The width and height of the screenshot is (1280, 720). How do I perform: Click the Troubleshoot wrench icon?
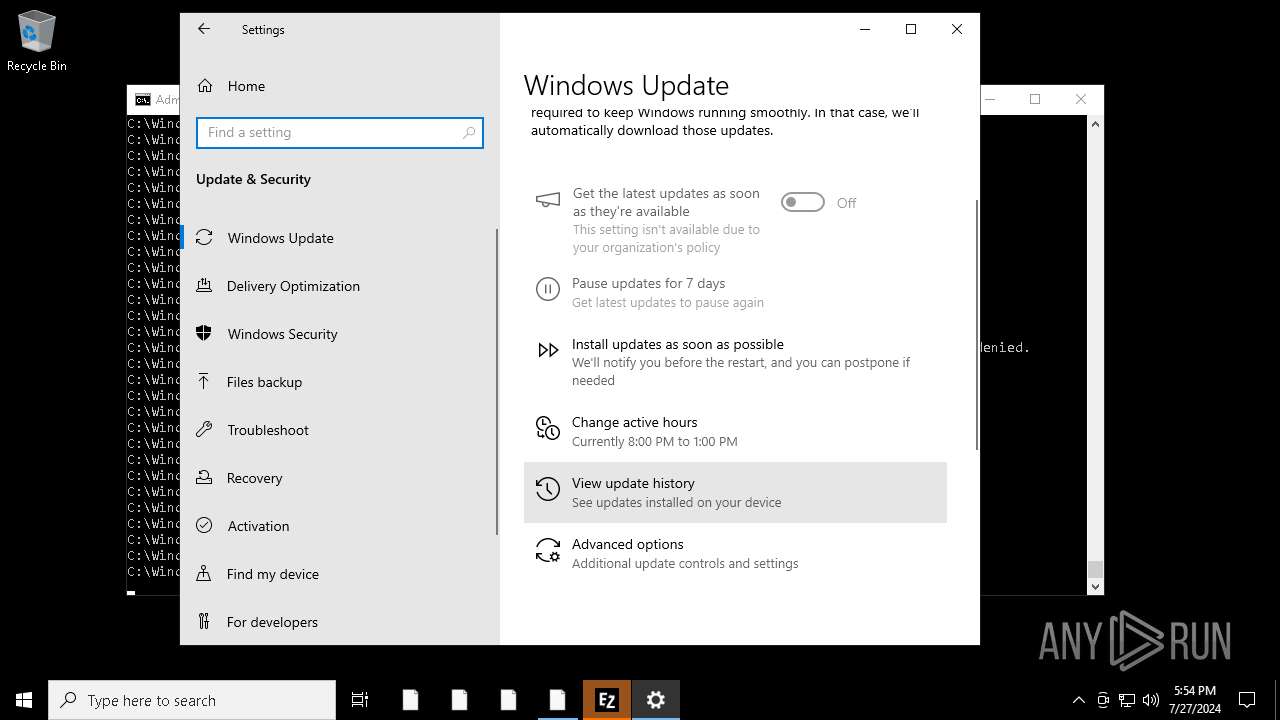tap(204, 429)
